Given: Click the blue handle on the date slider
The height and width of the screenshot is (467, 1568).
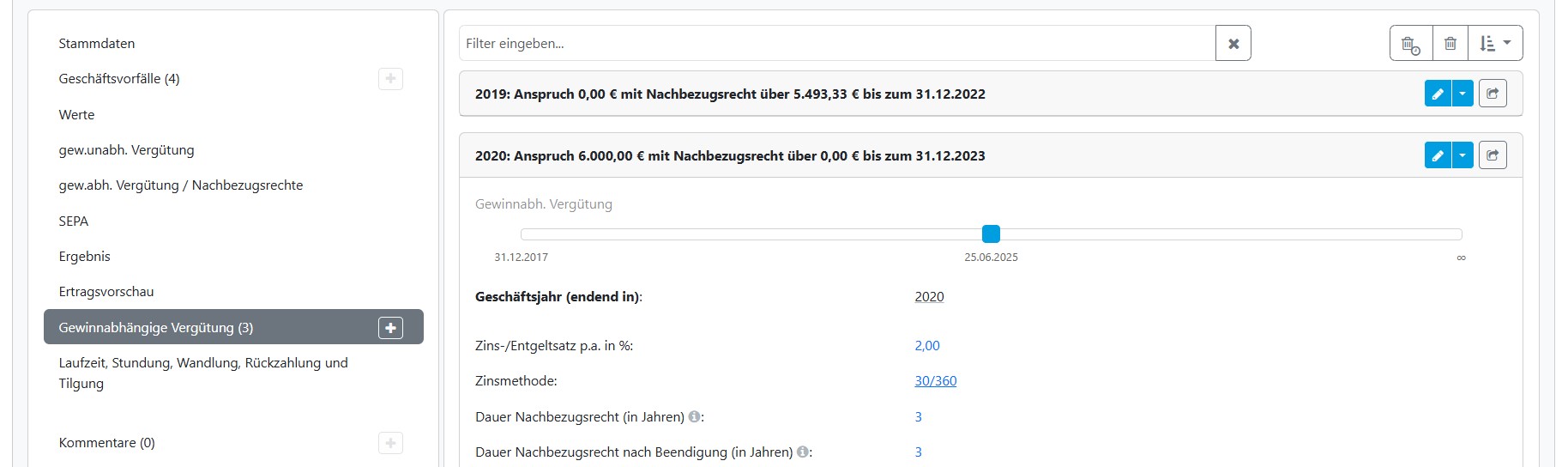Looking at the screenshot, I should pos(991,233).
